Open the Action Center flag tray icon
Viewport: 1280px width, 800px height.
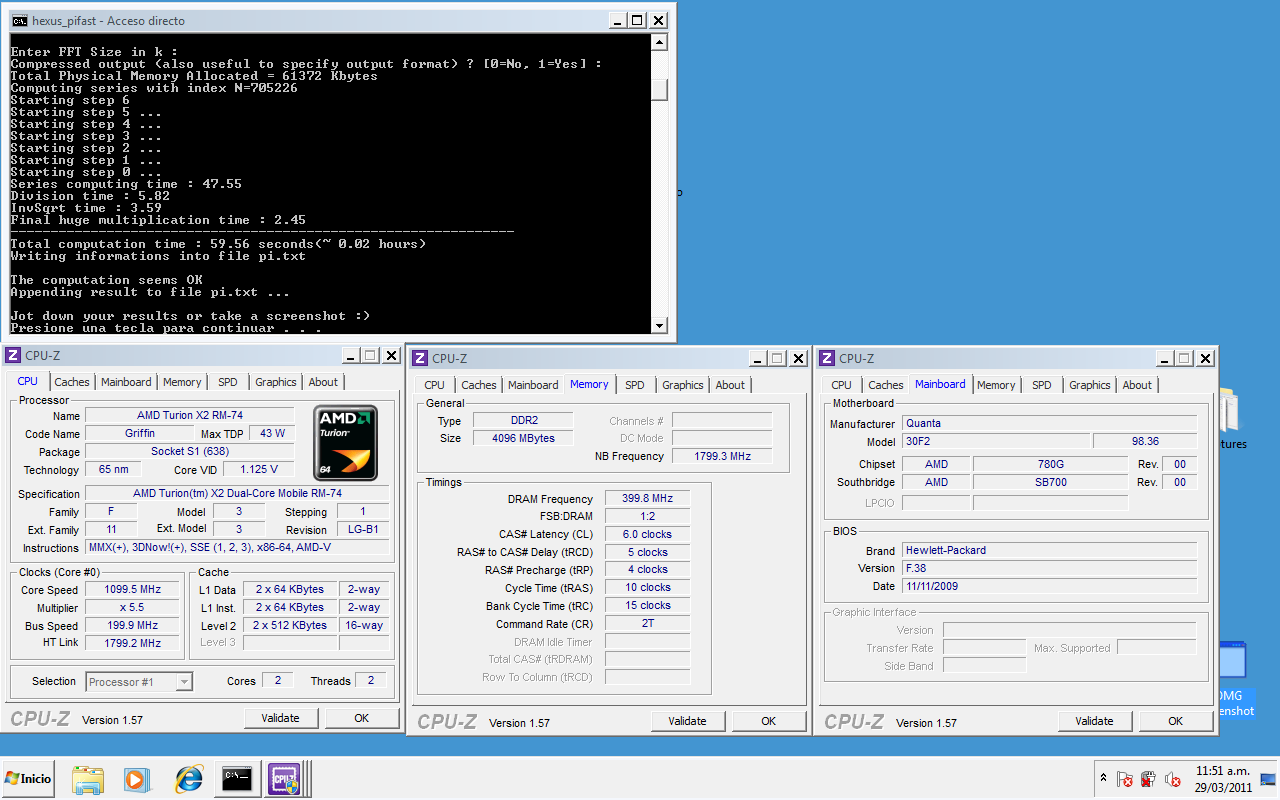point(1125,779)
